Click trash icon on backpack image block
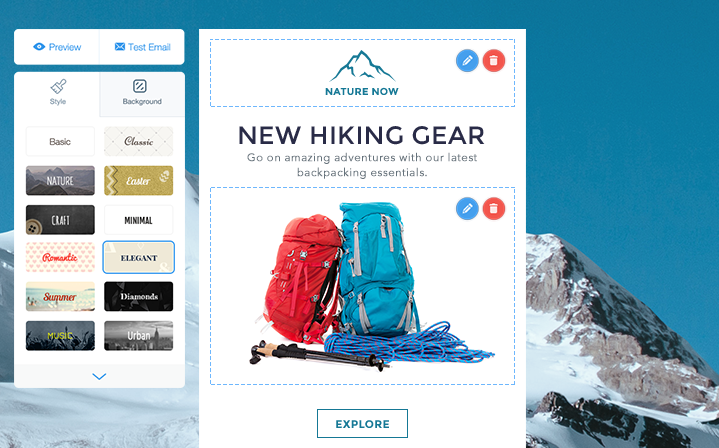The height and width of the screenshot is (448, 719). [x=494, y=209]
